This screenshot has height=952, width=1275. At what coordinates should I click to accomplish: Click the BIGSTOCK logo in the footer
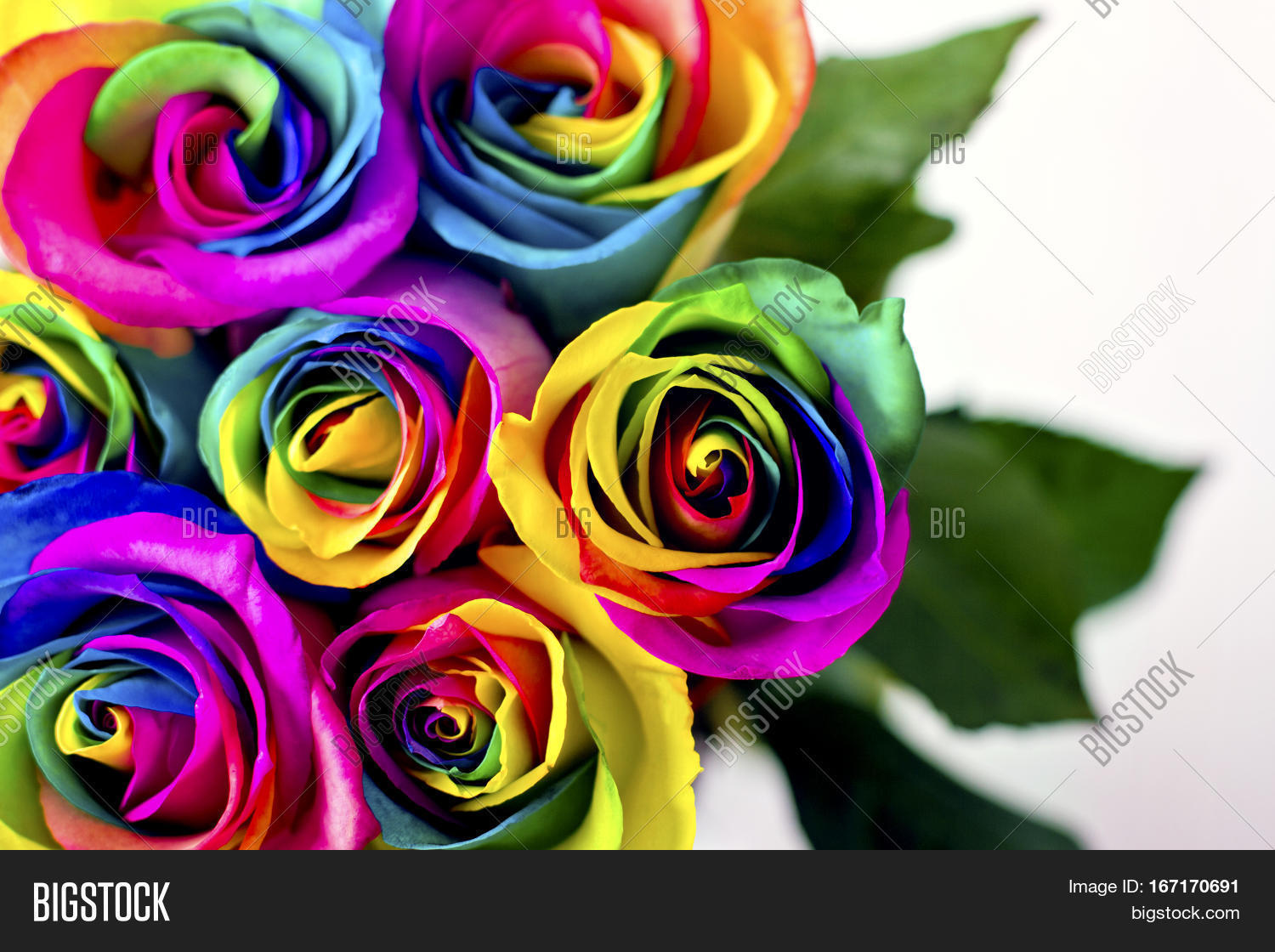tap(101, 902)
